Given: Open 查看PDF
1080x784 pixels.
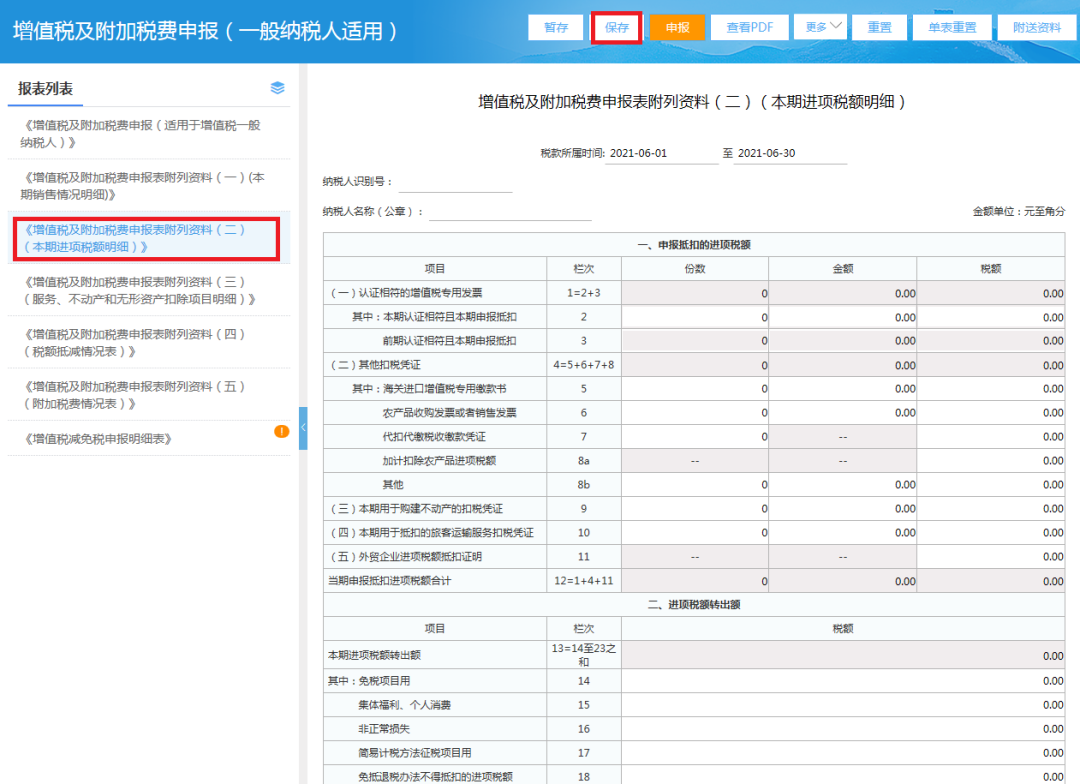Looking at the screenshot, I should pos(750,28).
